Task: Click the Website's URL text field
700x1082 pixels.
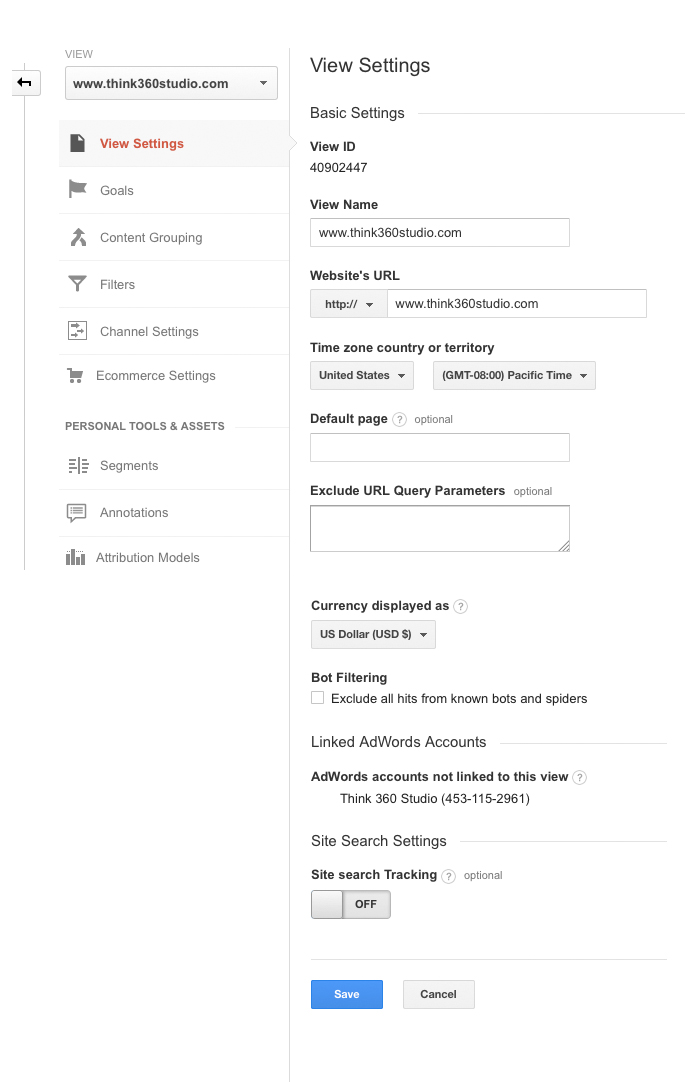Action: [516, 304]
